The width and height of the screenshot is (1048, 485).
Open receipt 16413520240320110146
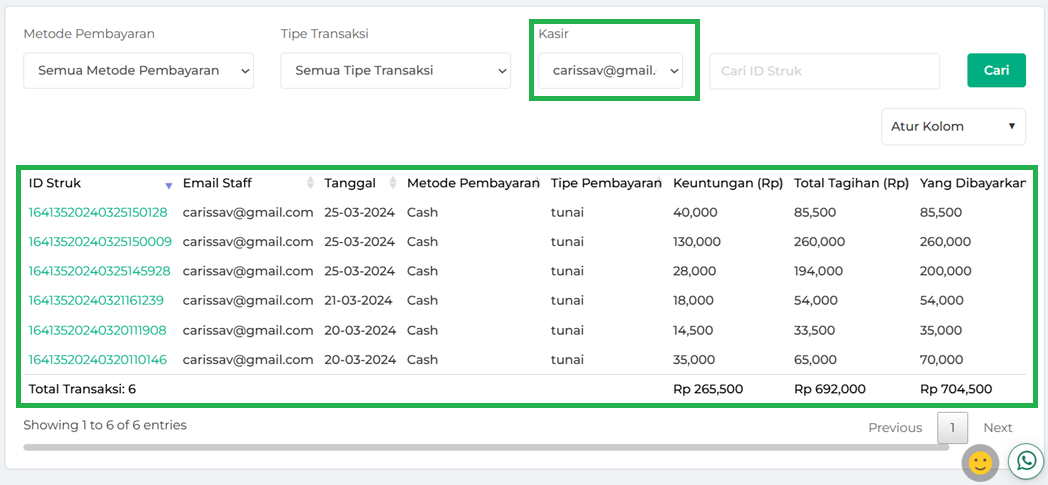(x=97, y=359)
